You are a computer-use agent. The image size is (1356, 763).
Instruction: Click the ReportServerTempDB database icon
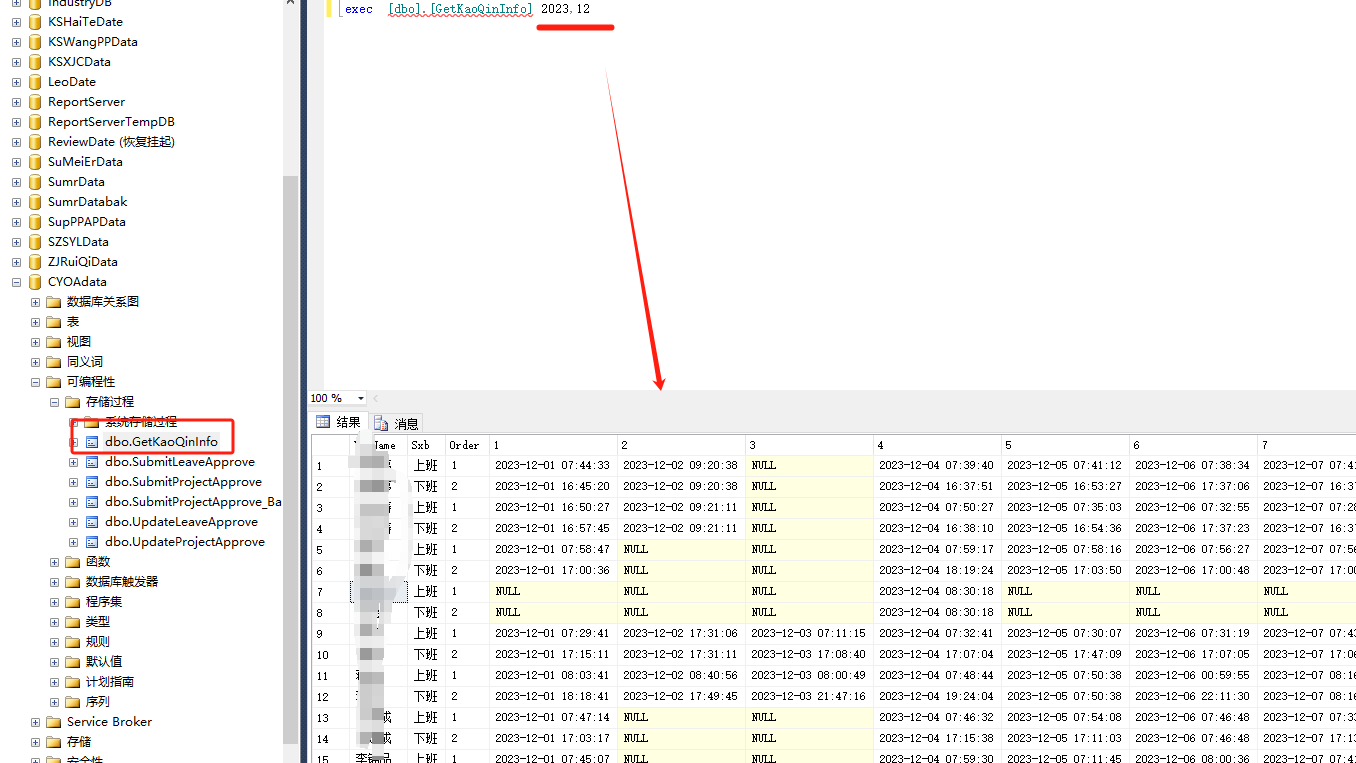pyautogui.click(x=35, y=122)
